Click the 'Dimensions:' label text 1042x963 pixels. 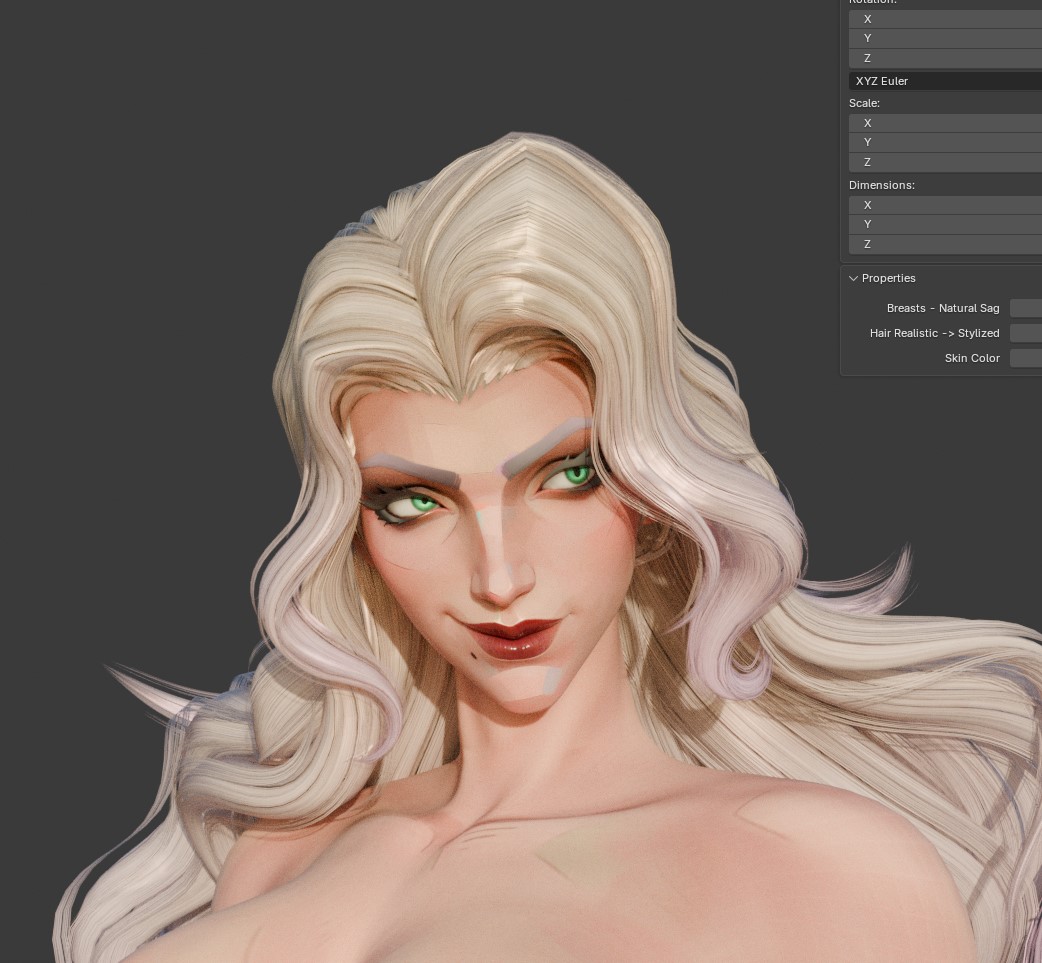[882, 185]
